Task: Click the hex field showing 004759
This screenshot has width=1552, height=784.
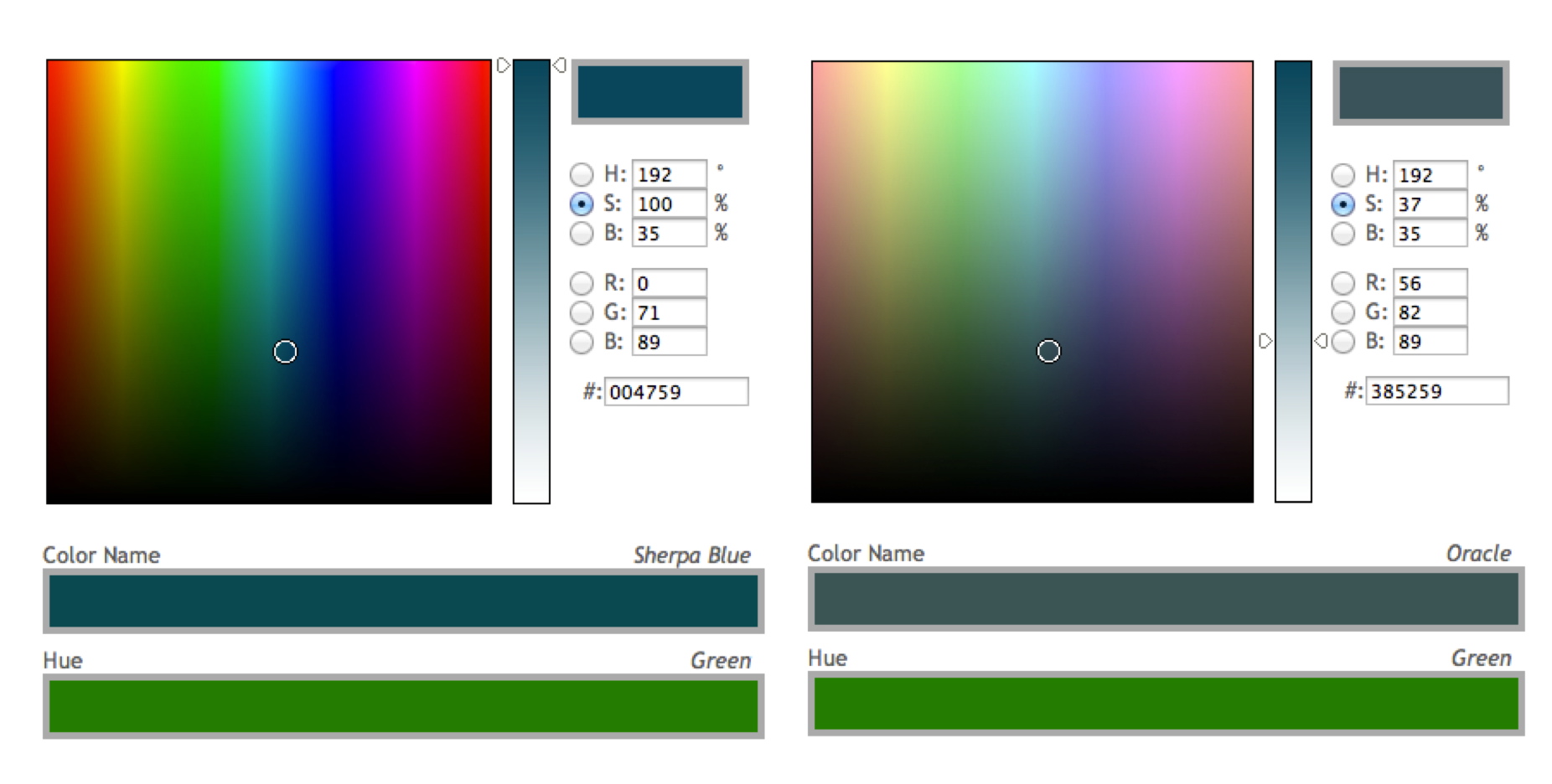Action: 675,392
